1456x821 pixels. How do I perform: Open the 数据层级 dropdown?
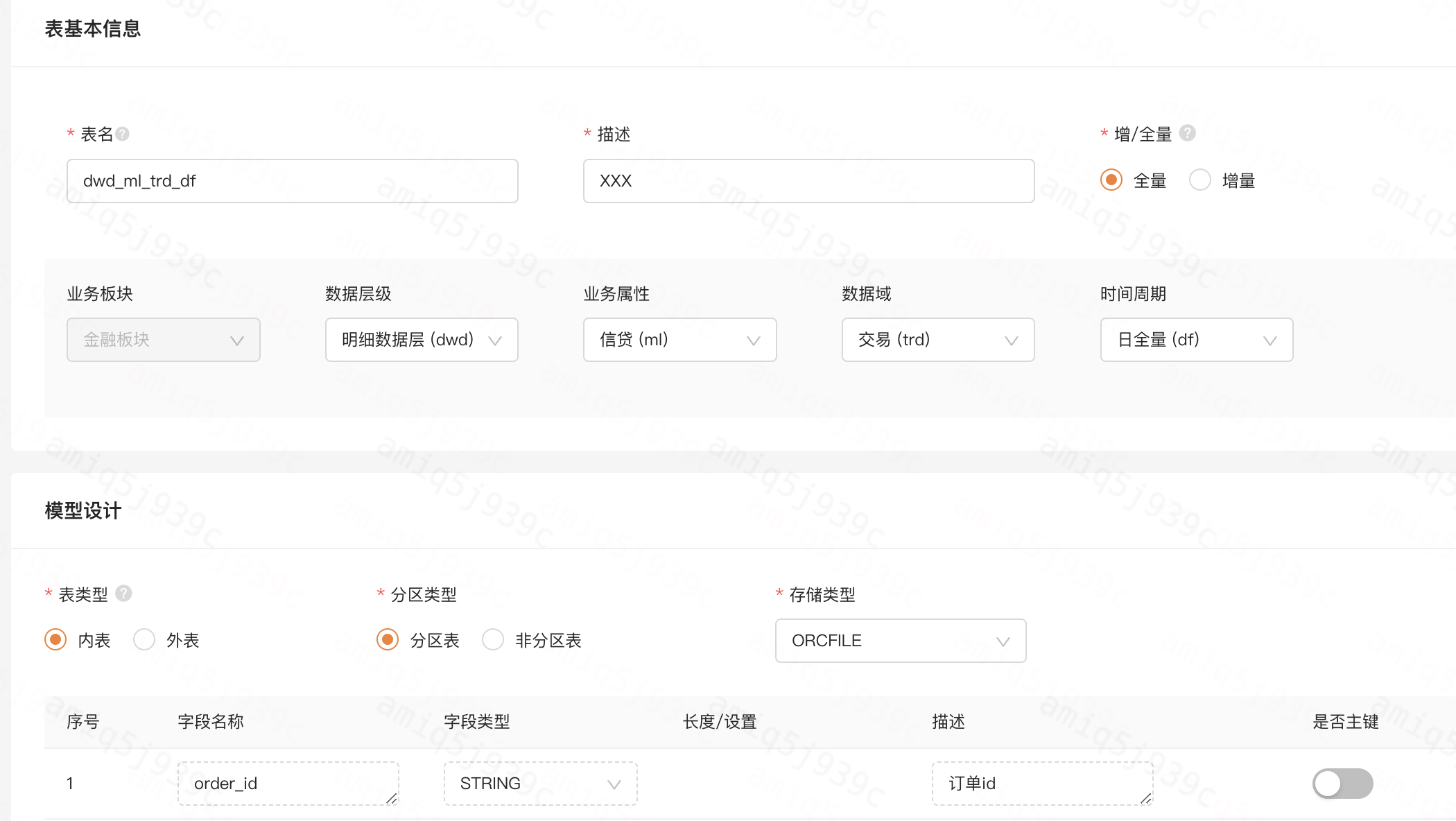[x=422, y=340]
